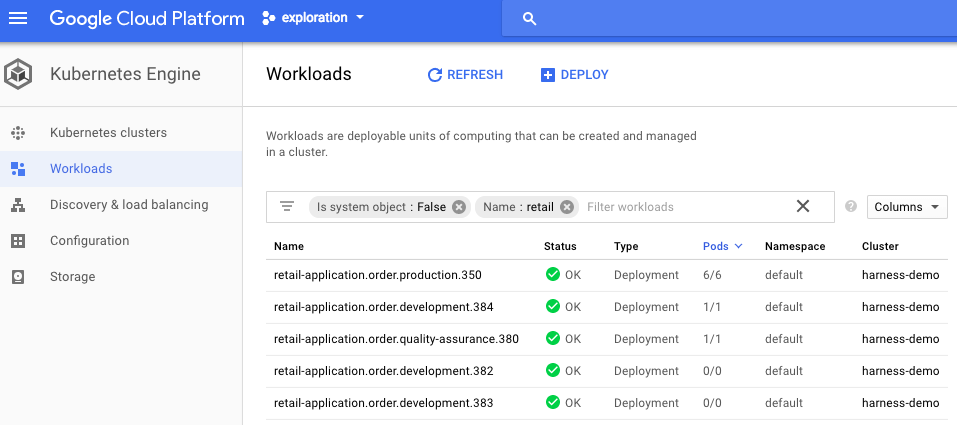The height and width of the screenshot is (425, 957).
Task: Open workload retail-application.order.development.384
Action: tap(384, 307)
